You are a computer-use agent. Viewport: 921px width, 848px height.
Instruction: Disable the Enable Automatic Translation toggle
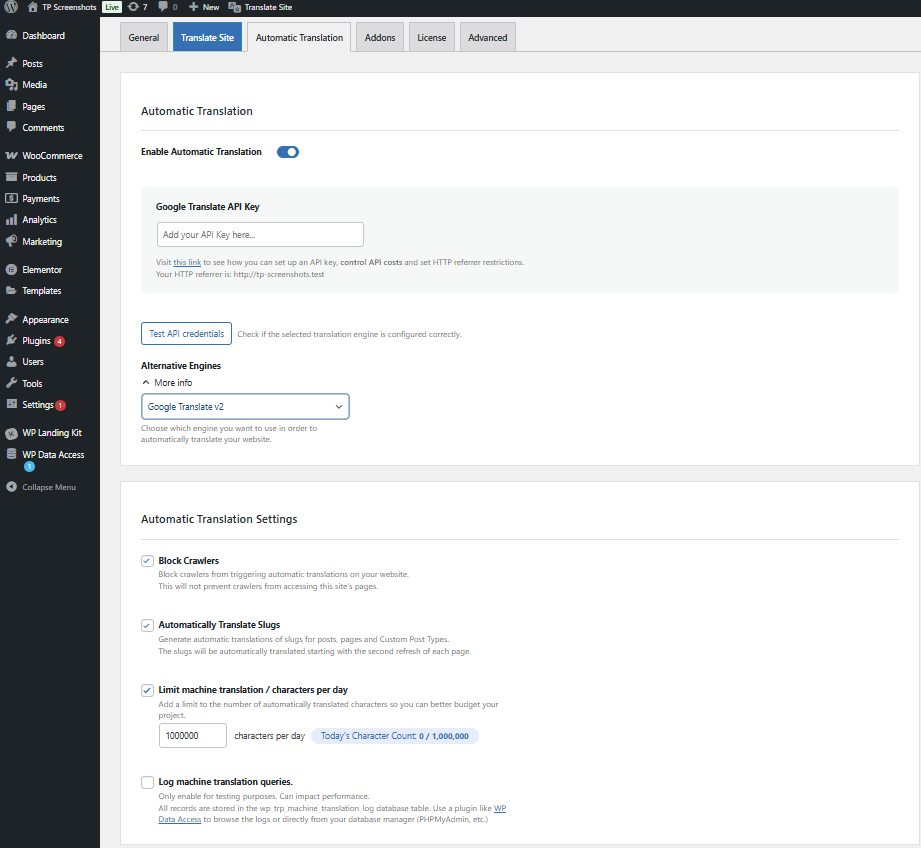pyautogui.click(x=288, y=152)
